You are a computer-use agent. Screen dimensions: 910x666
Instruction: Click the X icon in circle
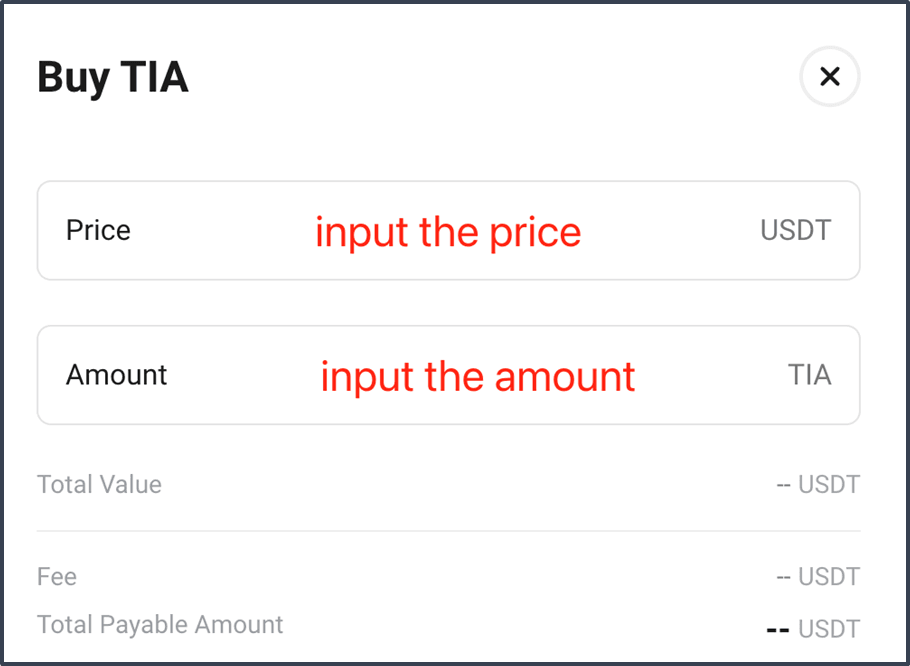pos(829,77)
